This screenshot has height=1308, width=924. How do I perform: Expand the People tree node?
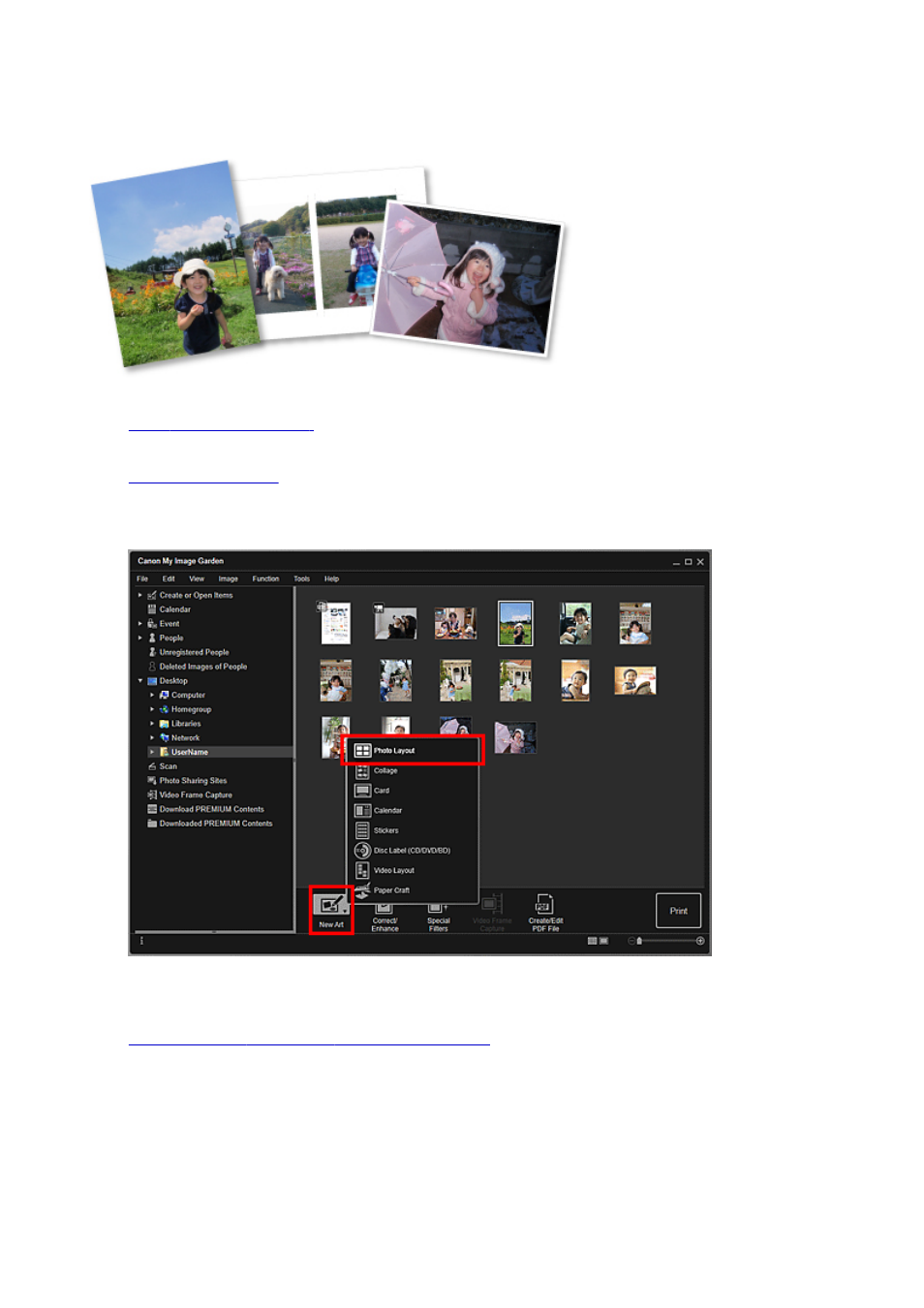[140, 638]
